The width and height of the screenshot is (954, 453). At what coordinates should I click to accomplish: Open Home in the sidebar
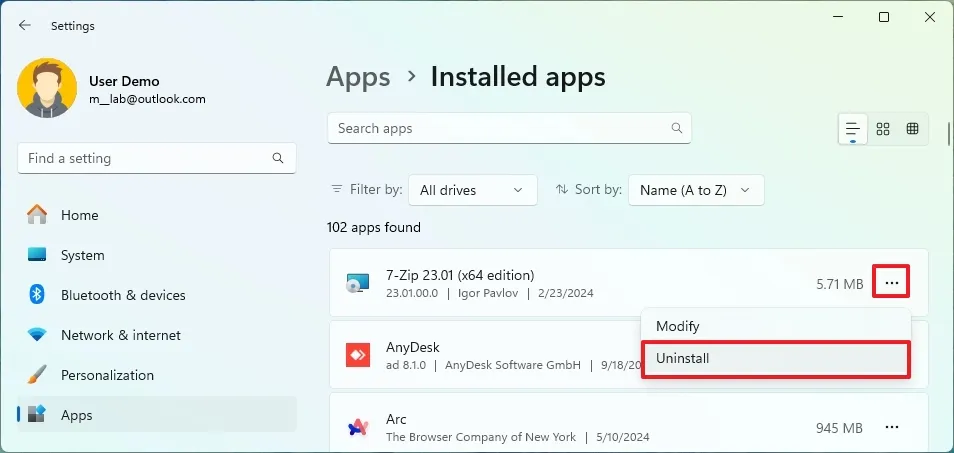point(79,215)
